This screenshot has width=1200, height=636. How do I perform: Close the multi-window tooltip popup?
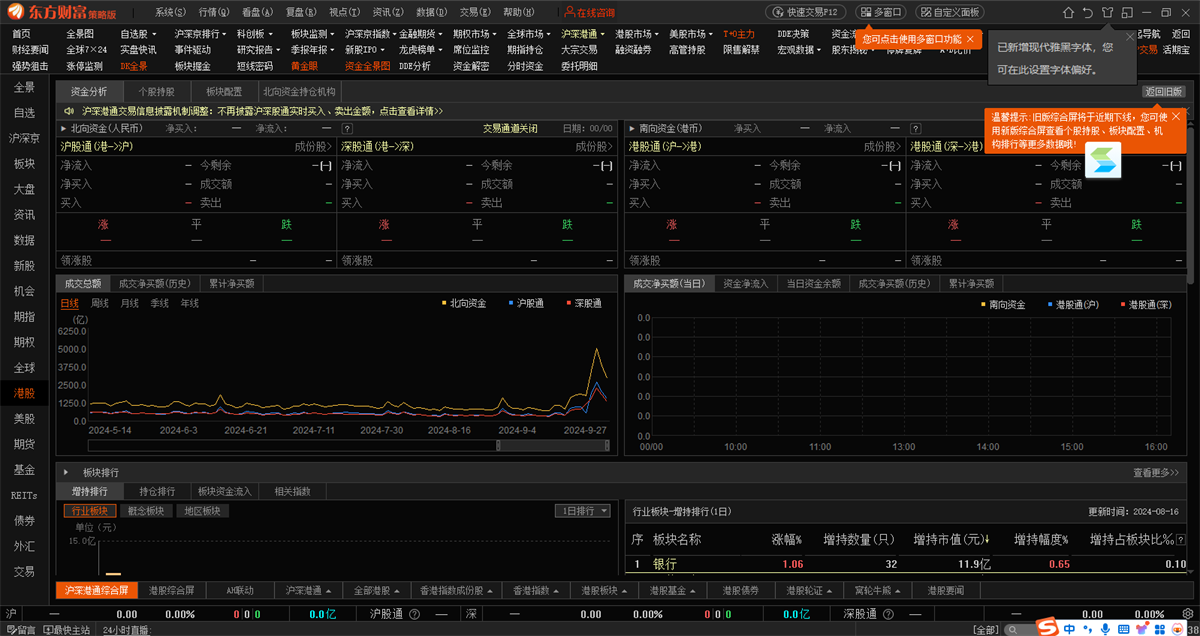(x=970, y=38)
